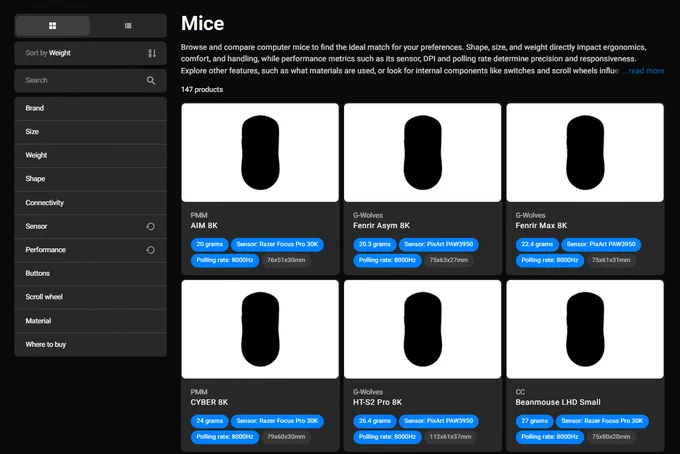The image size is (680, 454).
Task: Click the AIM 8K product title
Action: pos(204,225)
